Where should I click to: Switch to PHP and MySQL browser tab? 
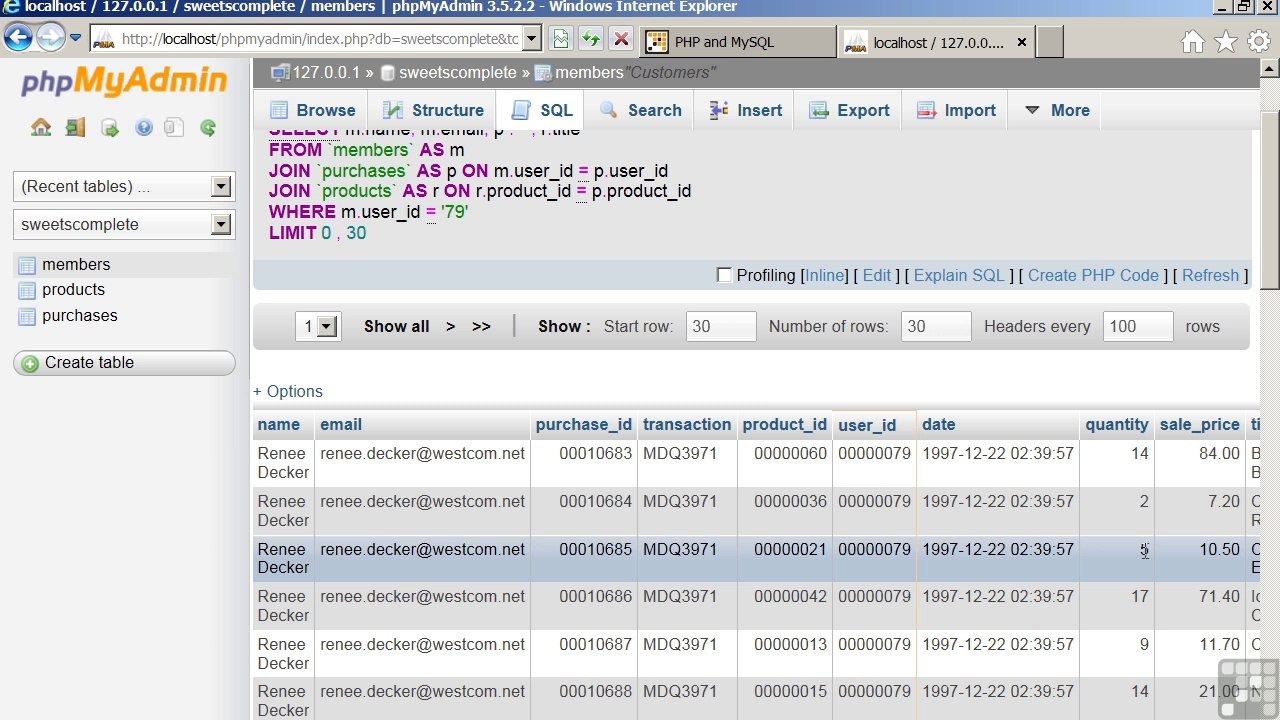pyautogui.click(x=738, y=42)
